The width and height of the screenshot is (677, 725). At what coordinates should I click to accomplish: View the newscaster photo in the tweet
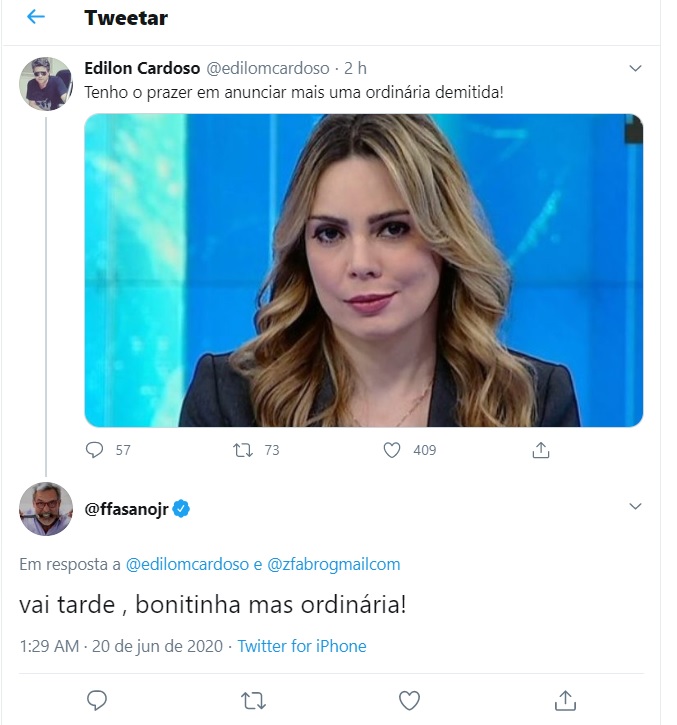point(363,270)
